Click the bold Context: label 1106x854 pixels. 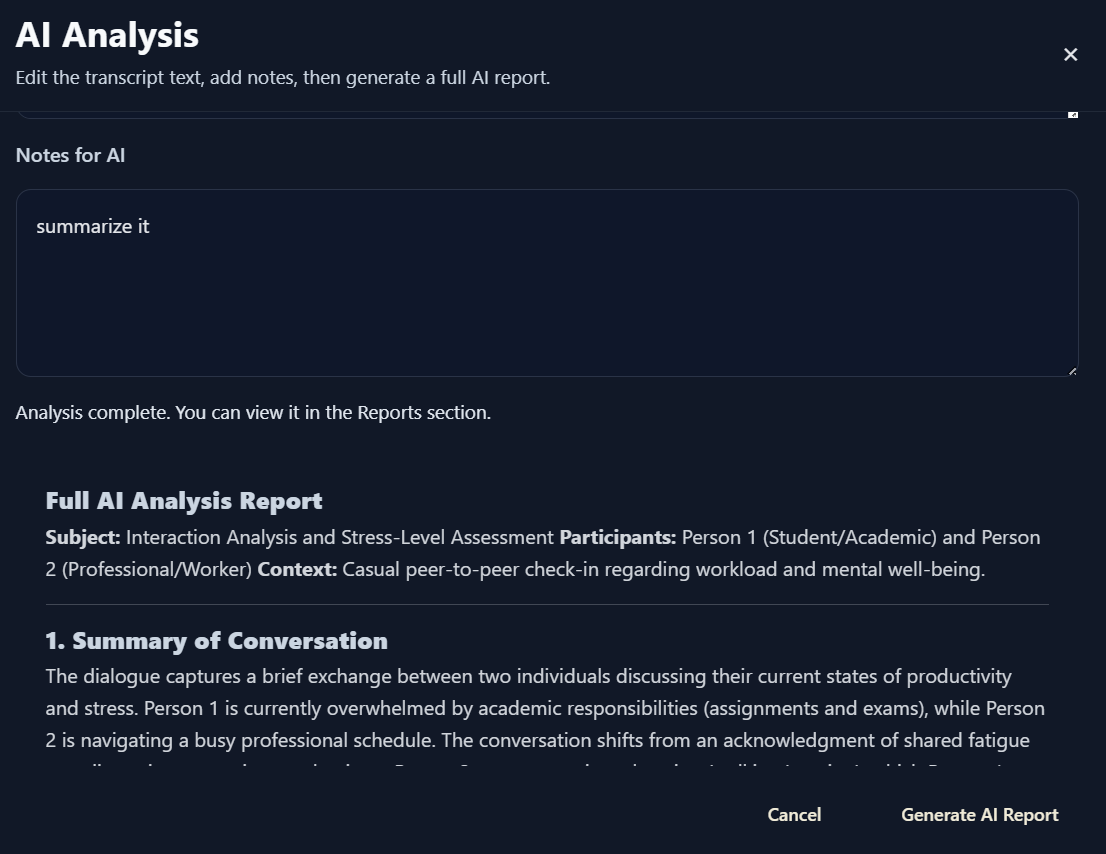coord(297,569)
